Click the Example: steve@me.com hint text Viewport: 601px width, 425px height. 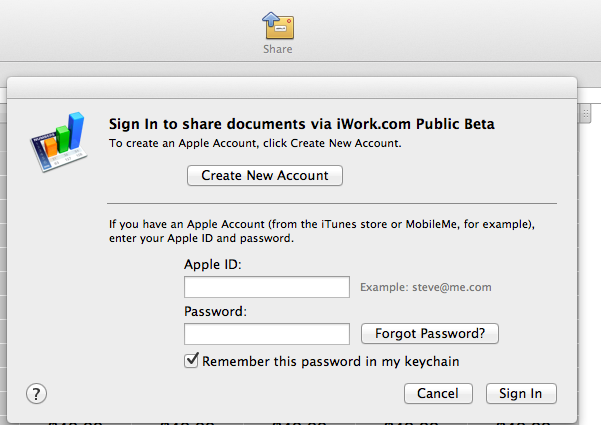point(426,287)
